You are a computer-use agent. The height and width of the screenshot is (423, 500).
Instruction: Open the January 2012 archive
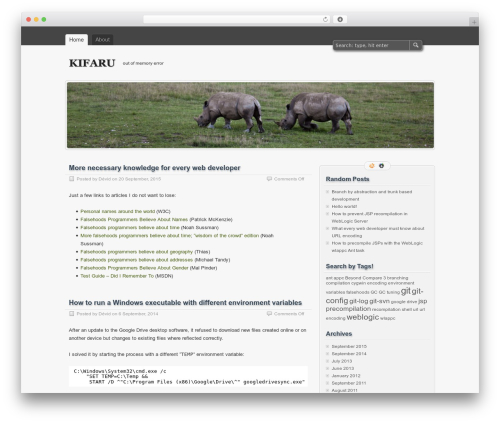click(346, 376)
